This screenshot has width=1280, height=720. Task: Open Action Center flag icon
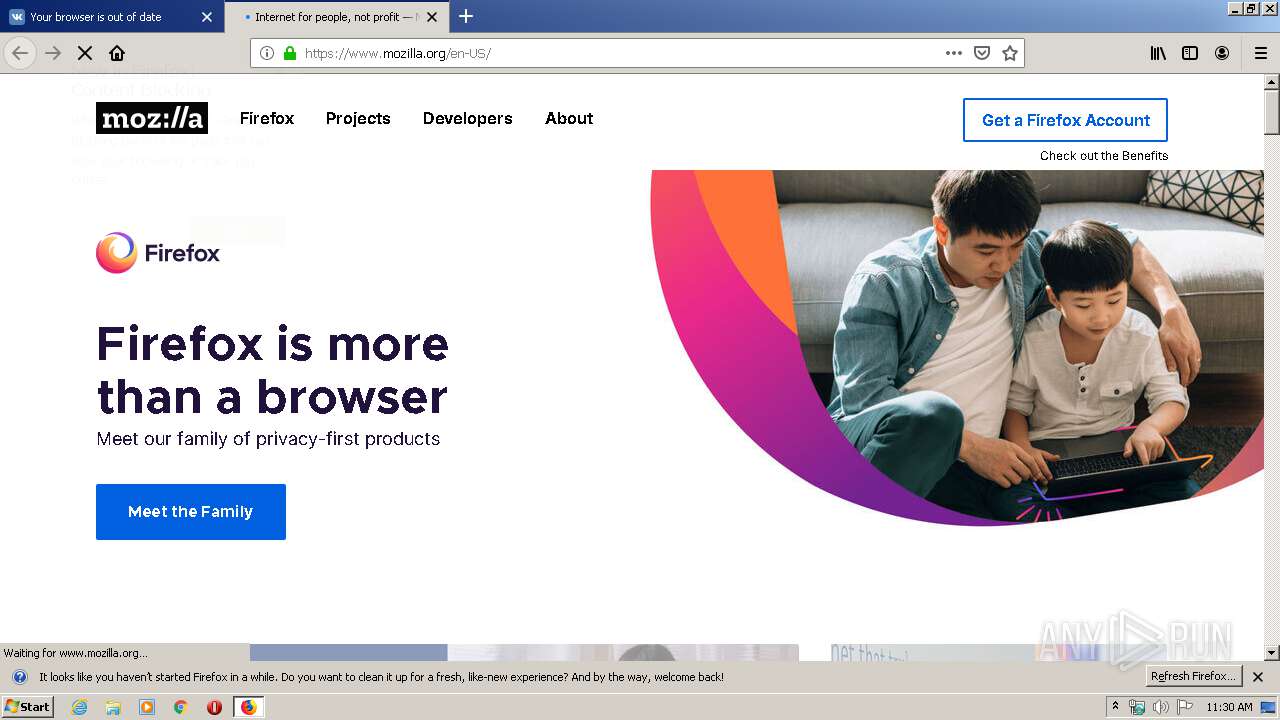coord(1185,707)
